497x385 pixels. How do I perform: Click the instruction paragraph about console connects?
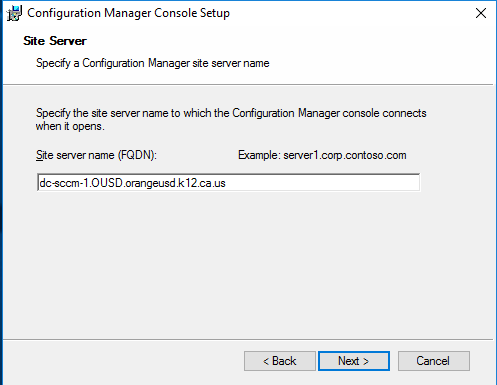pyautogui.click(x=231, y=119)
